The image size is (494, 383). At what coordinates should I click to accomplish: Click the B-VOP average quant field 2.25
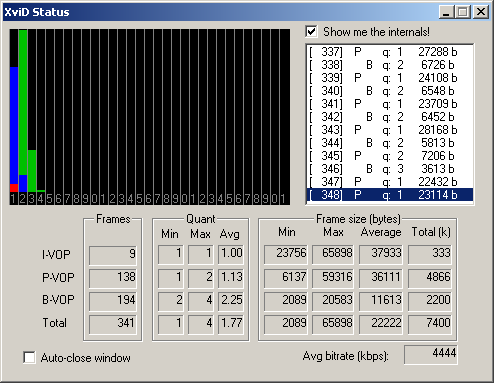231,301
